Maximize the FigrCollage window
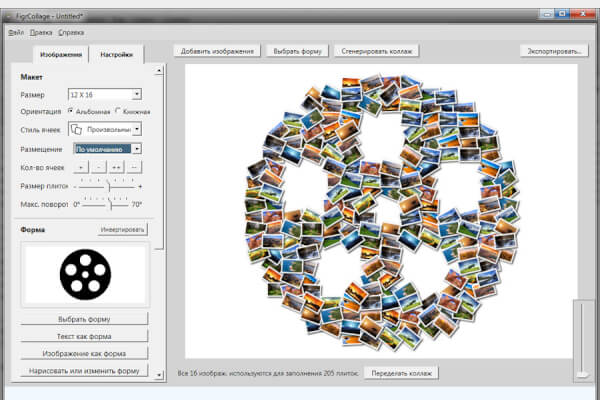Screen dimensions: 600x400 (562, 14)
